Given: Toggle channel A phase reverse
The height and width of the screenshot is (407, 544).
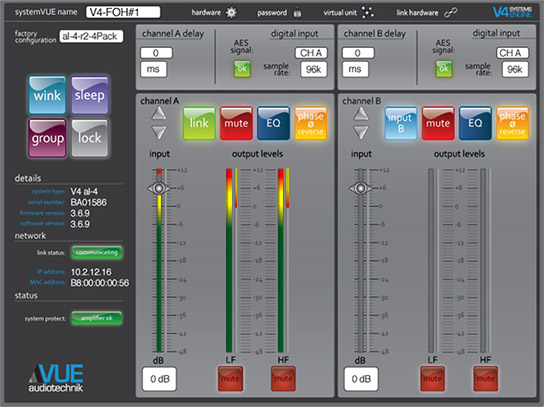Looking at the screenshot, I should [311, 123].
